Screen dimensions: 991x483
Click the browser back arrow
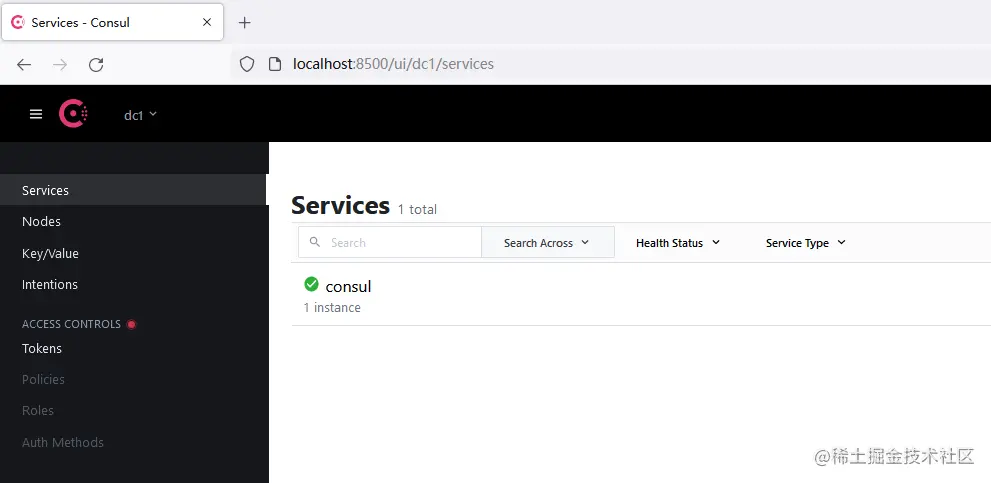tap(24, 64)
